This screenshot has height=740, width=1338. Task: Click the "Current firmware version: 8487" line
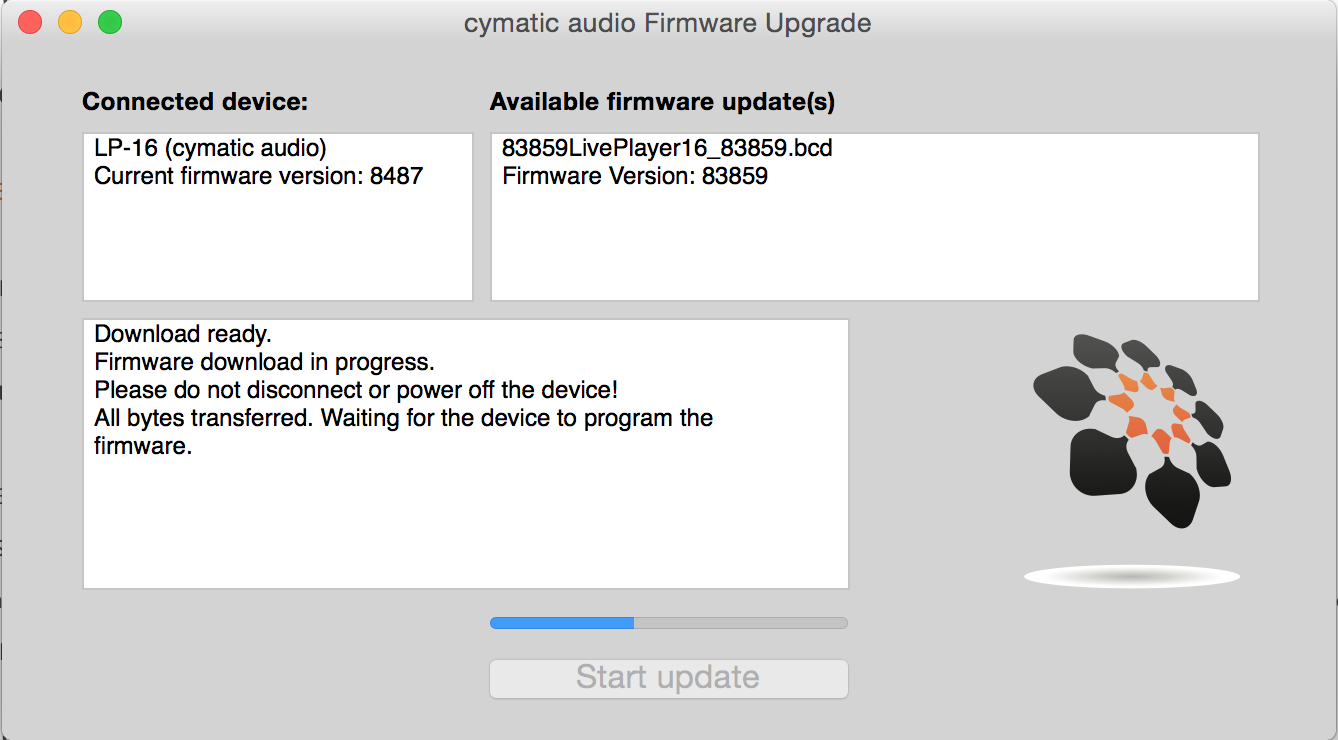pyautogui.click(x=258, y=177)
